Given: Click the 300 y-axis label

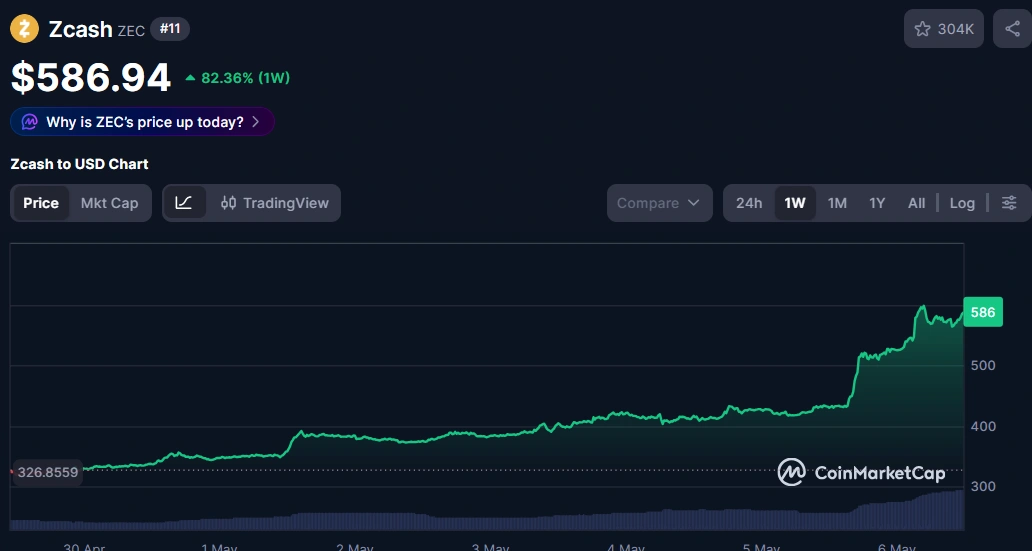Looking at the screenshot, I should tap(983, 486).
